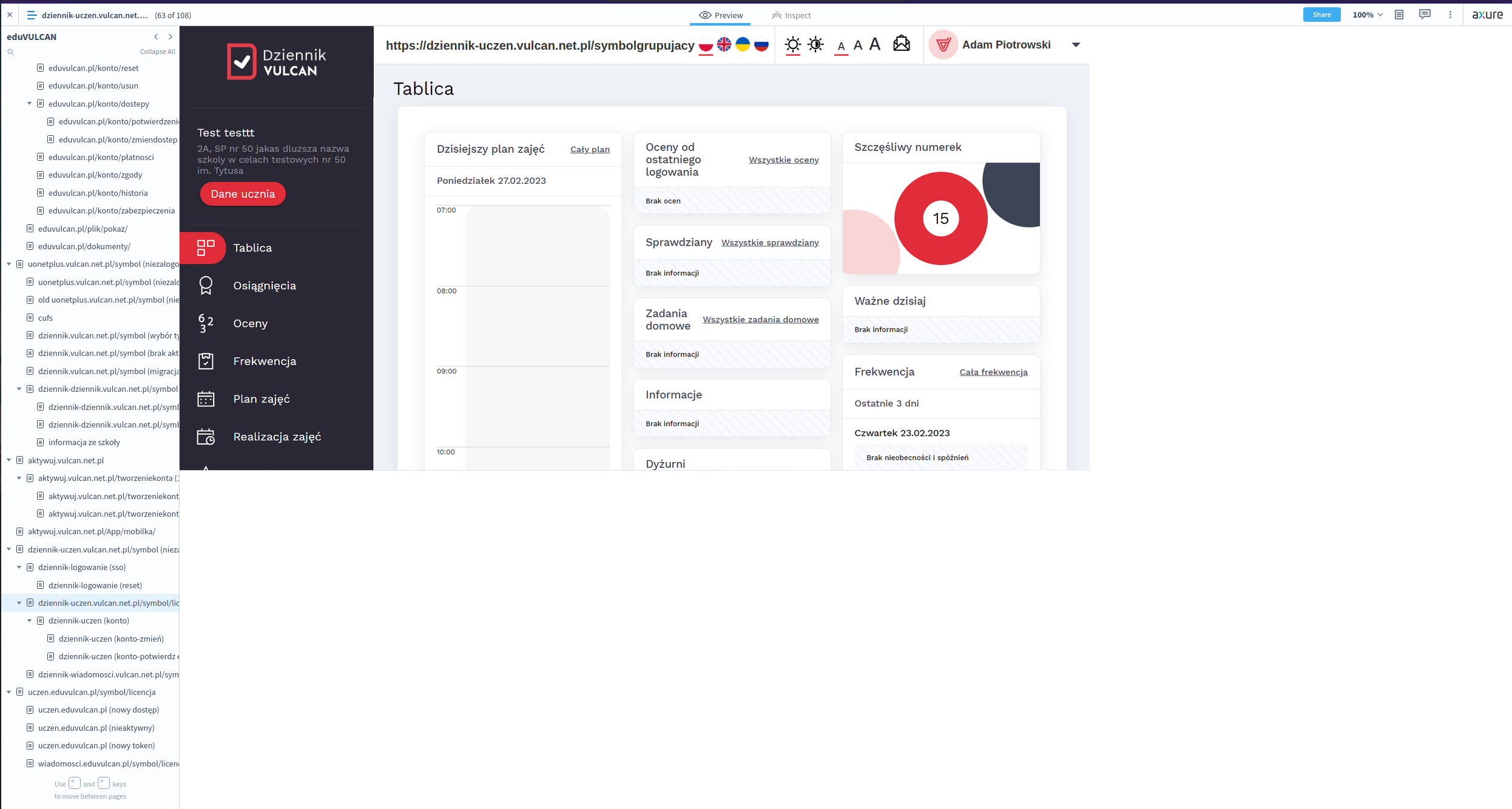Click the Osiągnięcia medal icon
Screen dimensions: 1512x809
click(206, 286)
